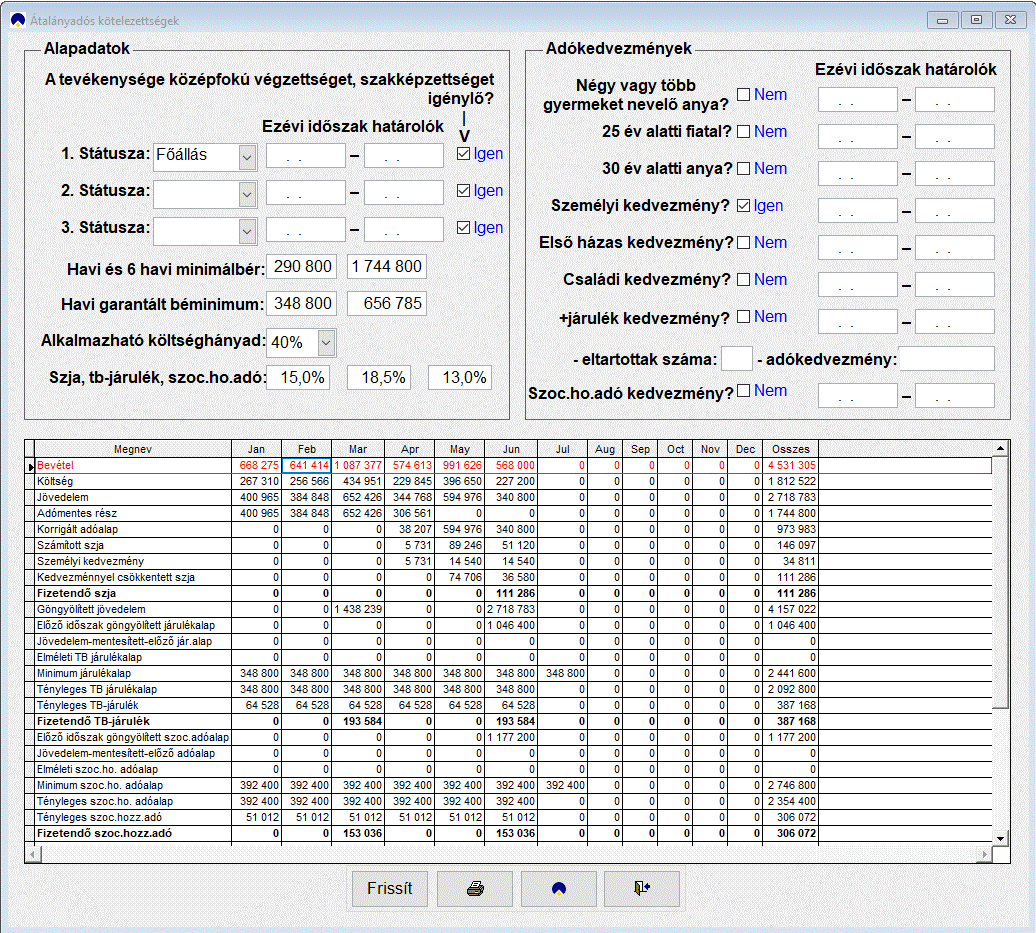Click the eltartottak száma input field
This screenshot has height=933, width=1036.
(737, 359)
